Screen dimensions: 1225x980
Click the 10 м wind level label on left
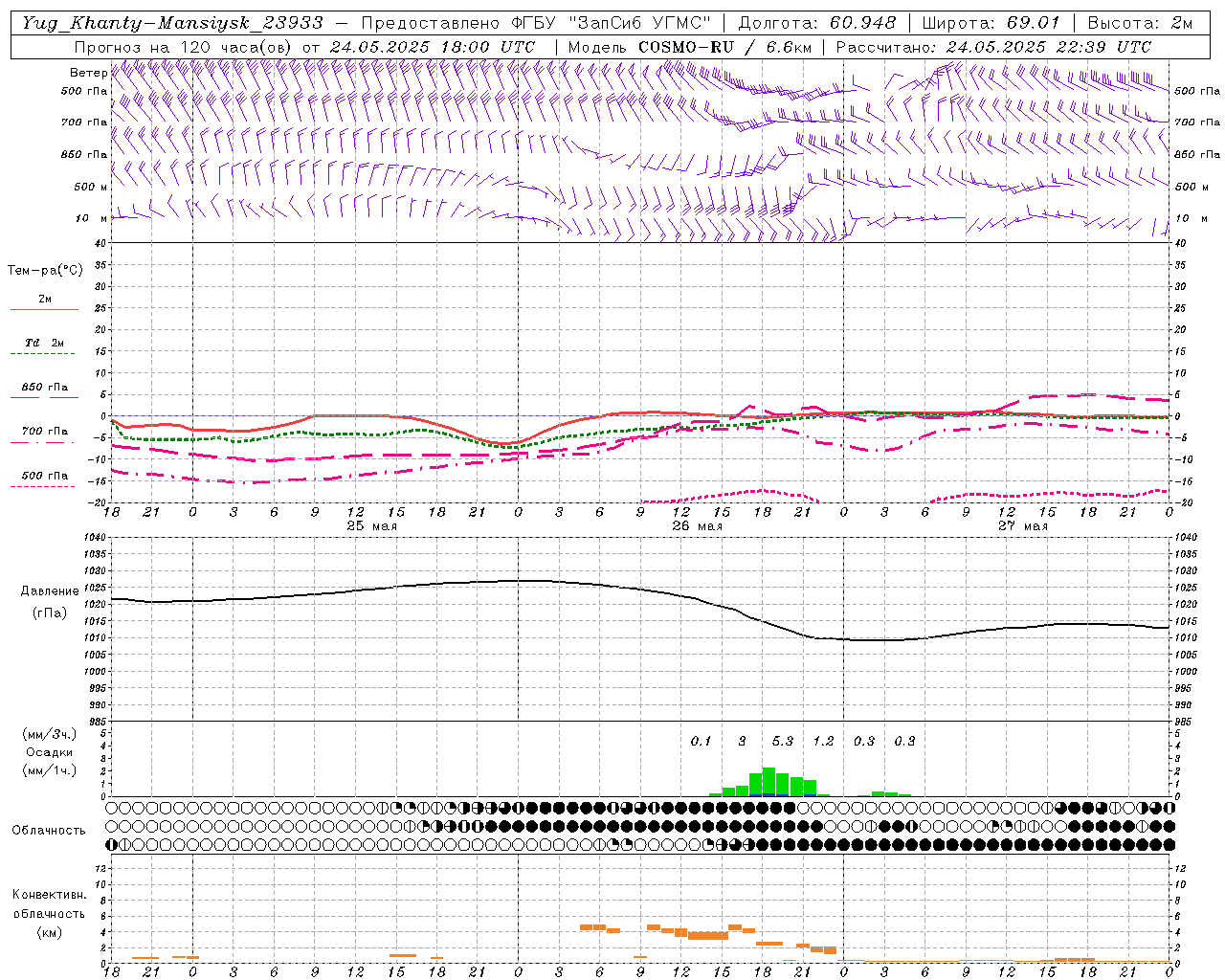point(93,219)
